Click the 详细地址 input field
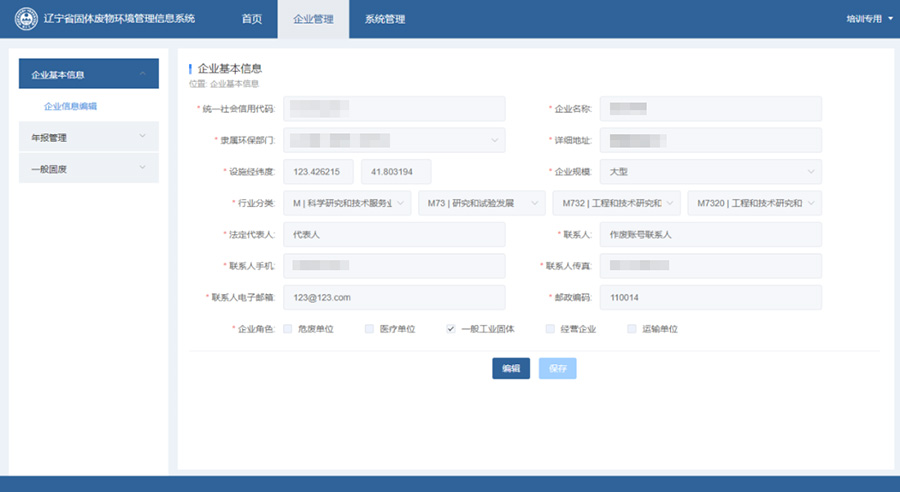The width and height of the screenshot is (900, 492). click(711, 140)
